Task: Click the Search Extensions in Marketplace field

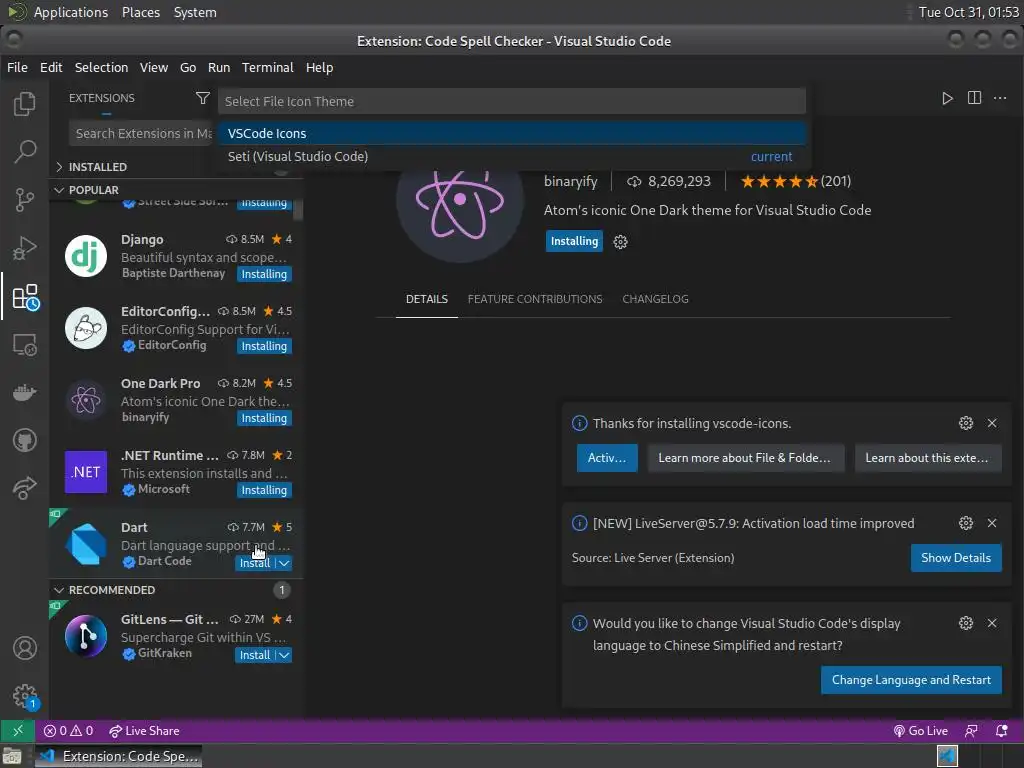Action: coord(142,133)
